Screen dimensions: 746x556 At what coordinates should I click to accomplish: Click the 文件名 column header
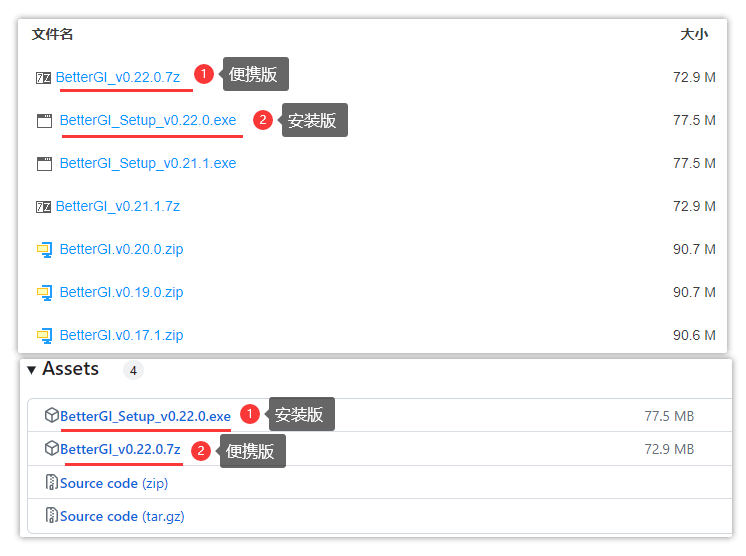pos(53,34)
